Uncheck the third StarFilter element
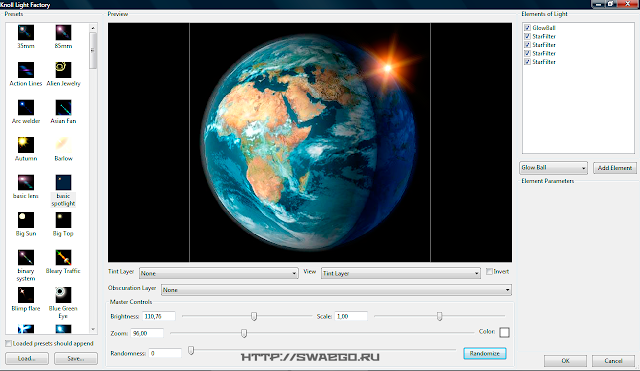 tap(527, 53)
